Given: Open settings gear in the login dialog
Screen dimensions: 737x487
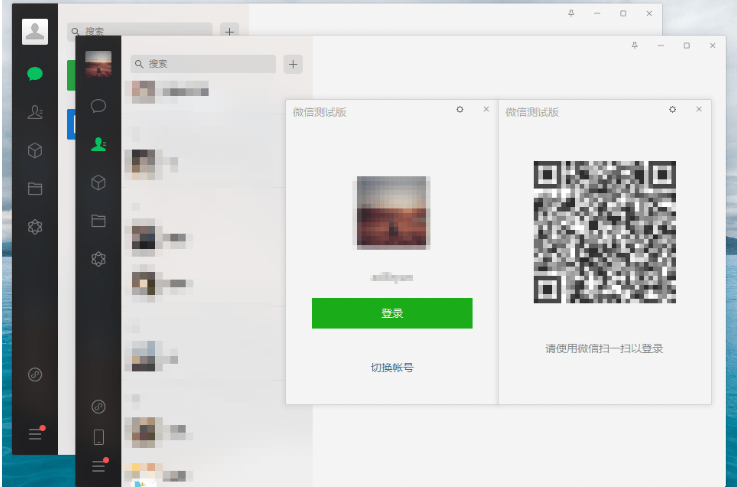Looking at the screenshot, I should pos(460,109).
